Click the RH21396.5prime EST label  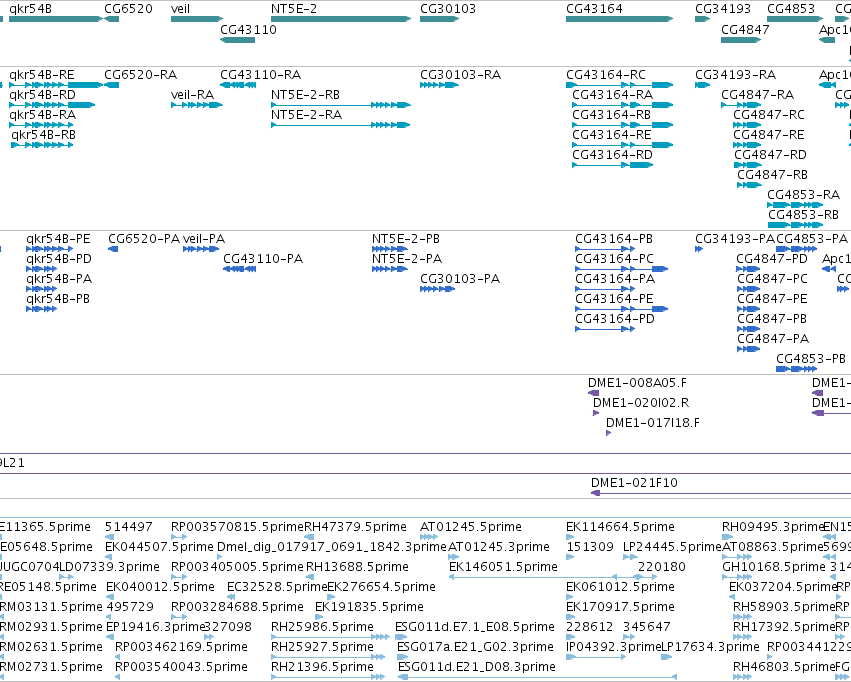(322, 667)
